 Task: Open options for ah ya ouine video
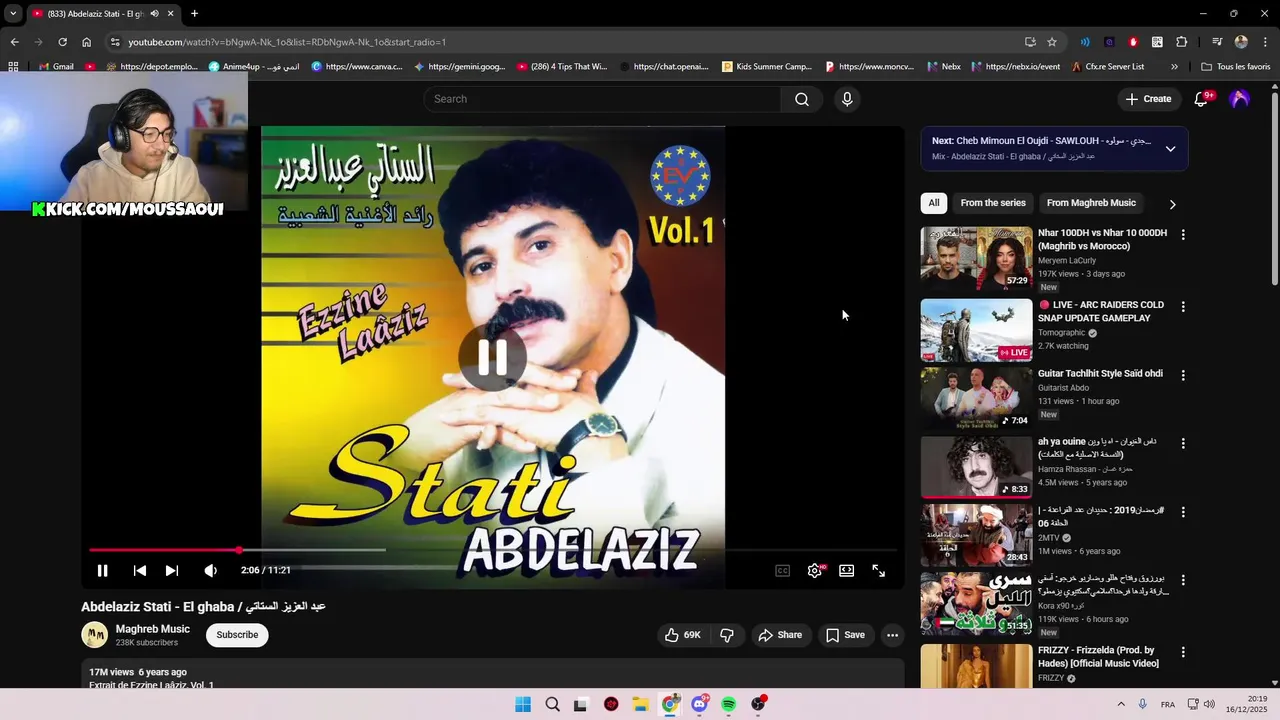[x=1183, y=443]
